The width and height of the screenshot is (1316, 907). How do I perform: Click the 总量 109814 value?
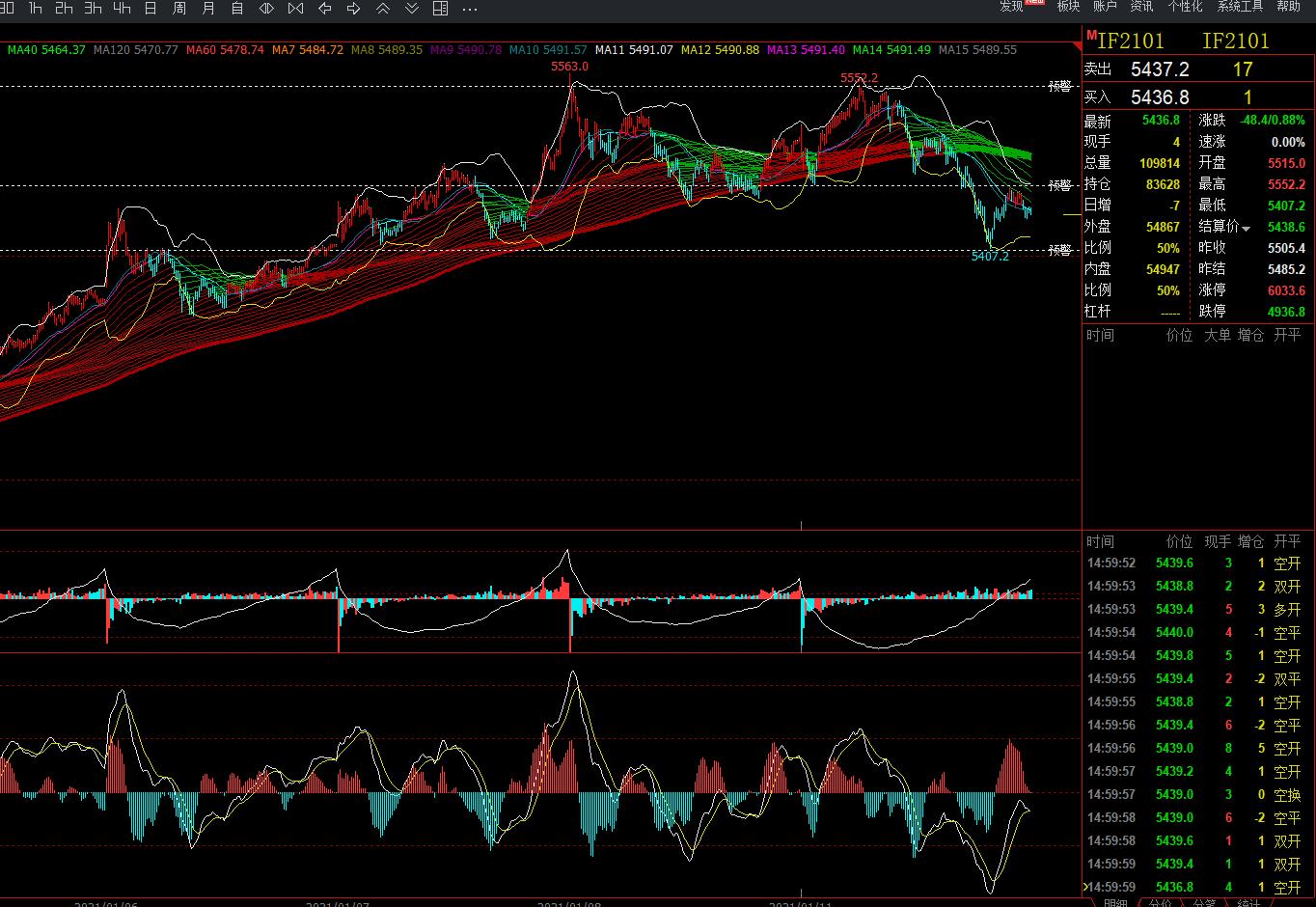[x=1160, y=163]
